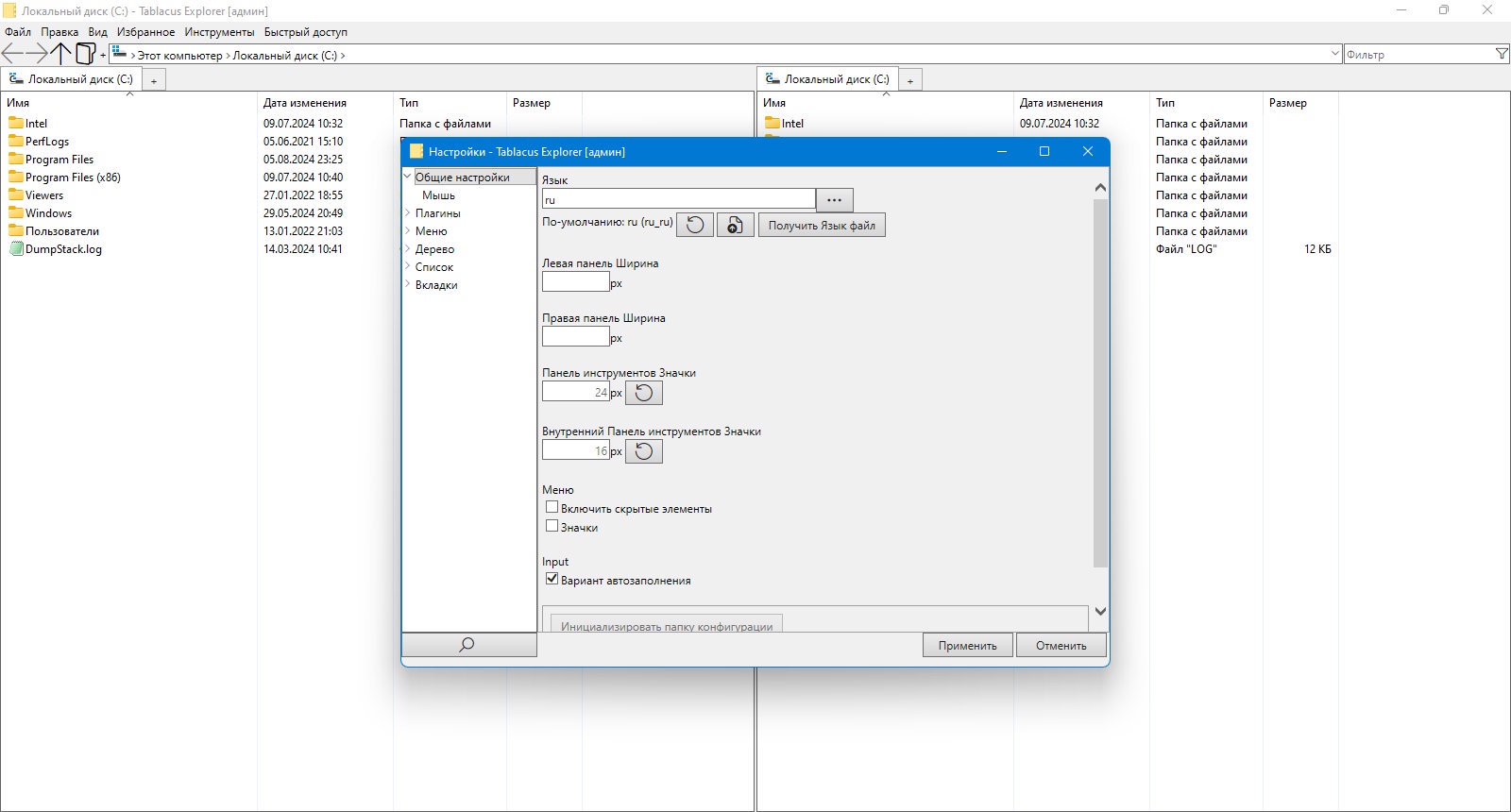Click the chevron after 'Этот компьютер' in breadcrumb
This screenshot has height=812, width=1511.
click(228, 56)
